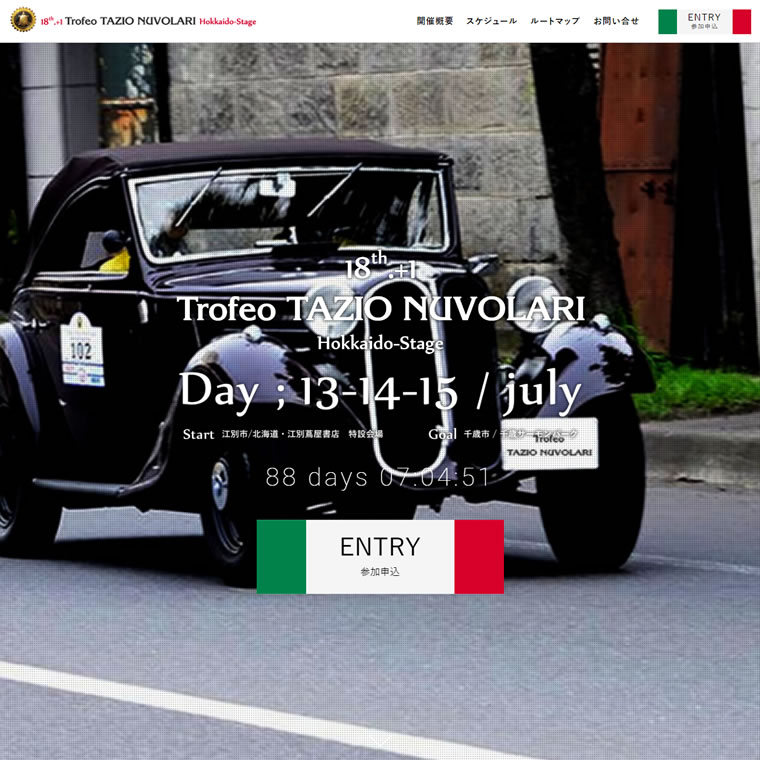
Task: Open the Trofeo TAZIO NUVOLARI header title link
Action: pyautogui.click(x=148, y=21)
